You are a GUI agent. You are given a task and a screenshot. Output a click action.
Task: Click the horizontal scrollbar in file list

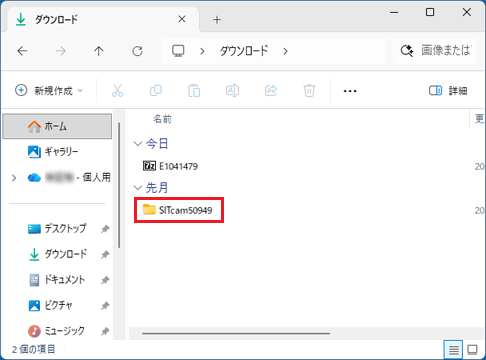[236, 333]
